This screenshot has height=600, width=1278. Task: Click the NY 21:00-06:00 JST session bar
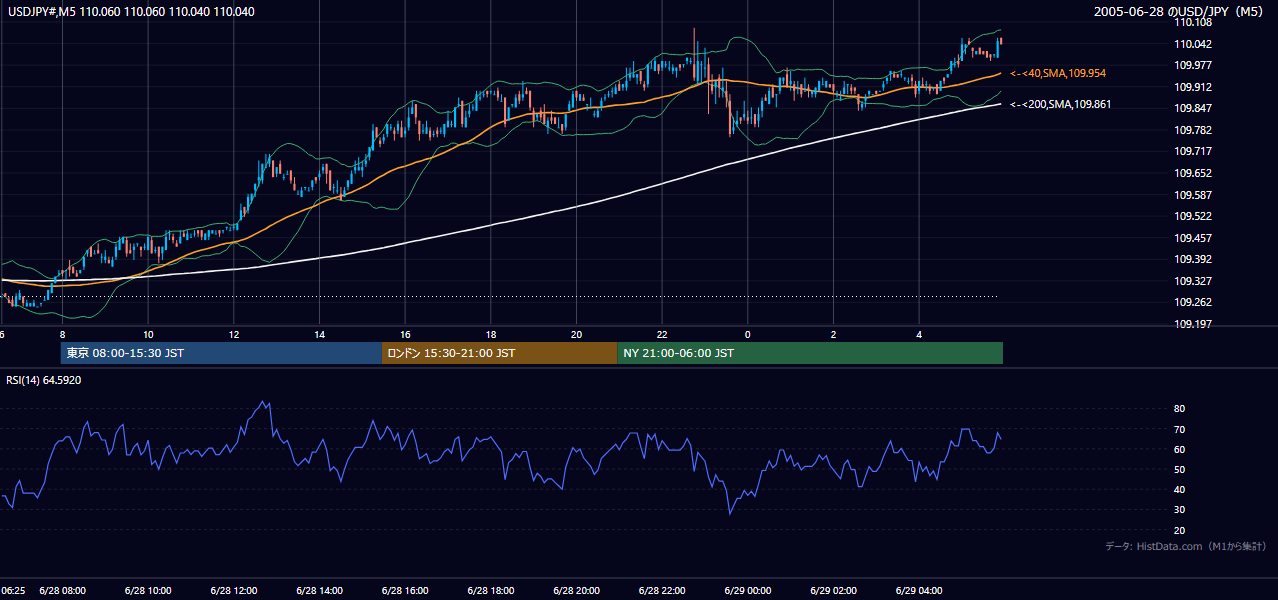pos(810,353)
